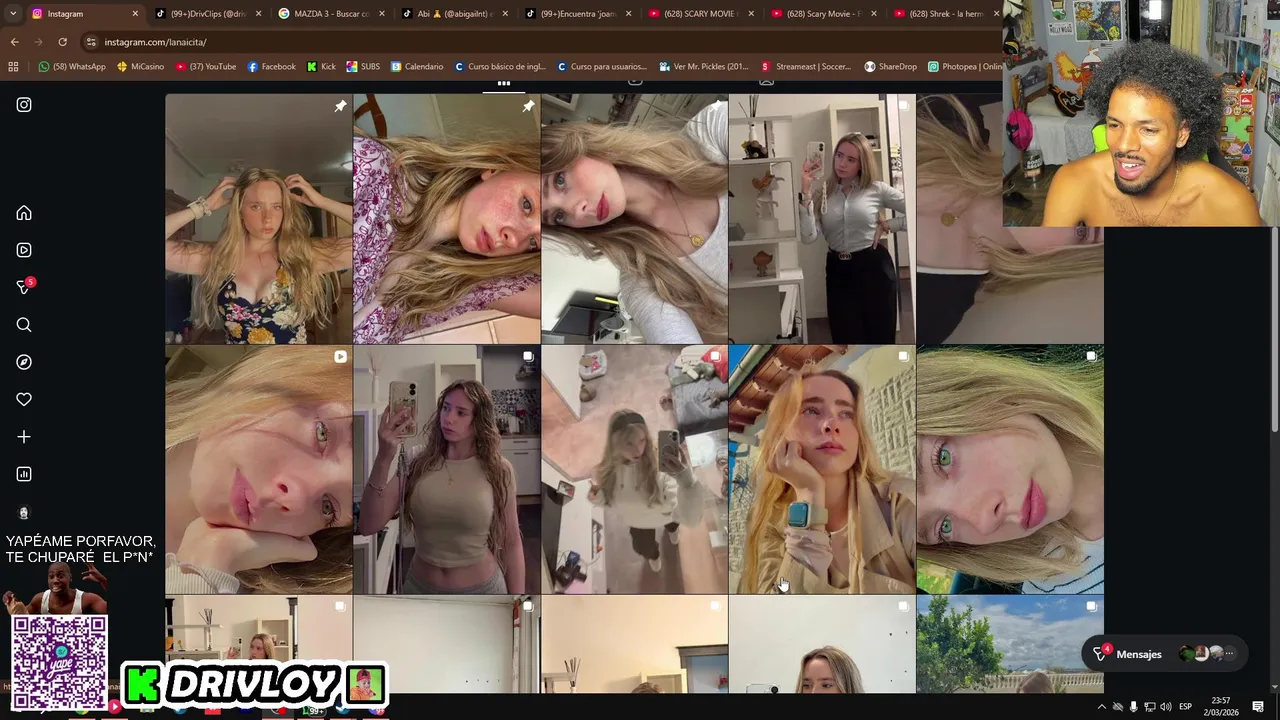Image resolution: width=1280 pixels, height=720 pixels.
Task: Click the address bar URL instagram.com/lanaicita/
Action: coord(155,42)
